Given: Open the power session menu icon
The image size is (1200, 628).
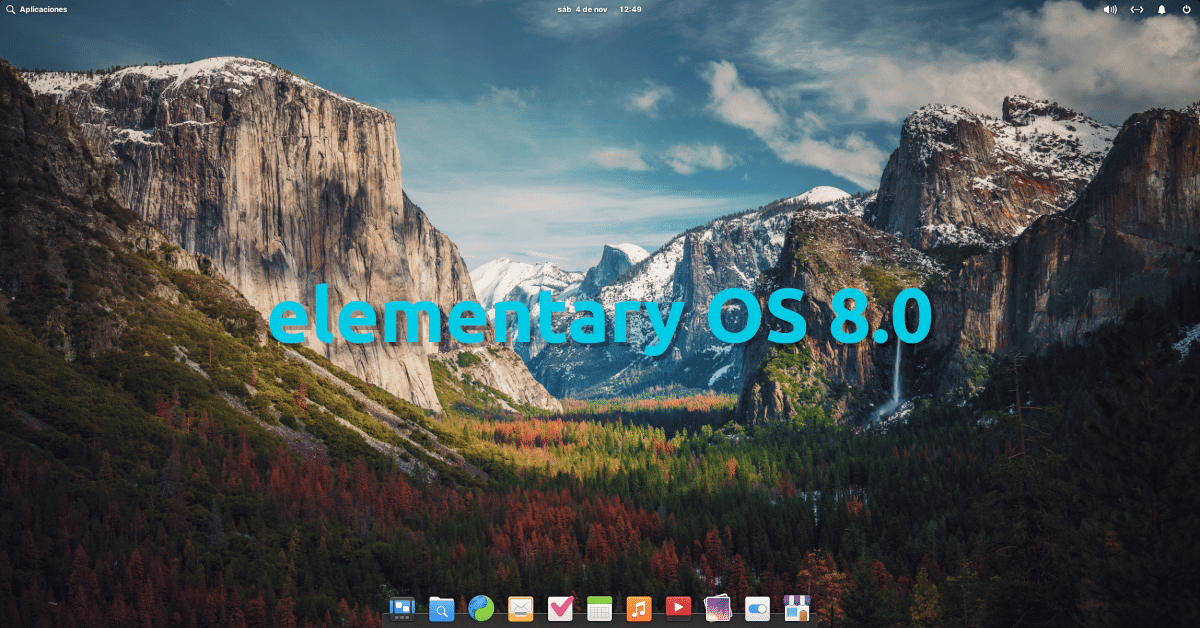Looking at the screenshot, I should coord(1187,9).
